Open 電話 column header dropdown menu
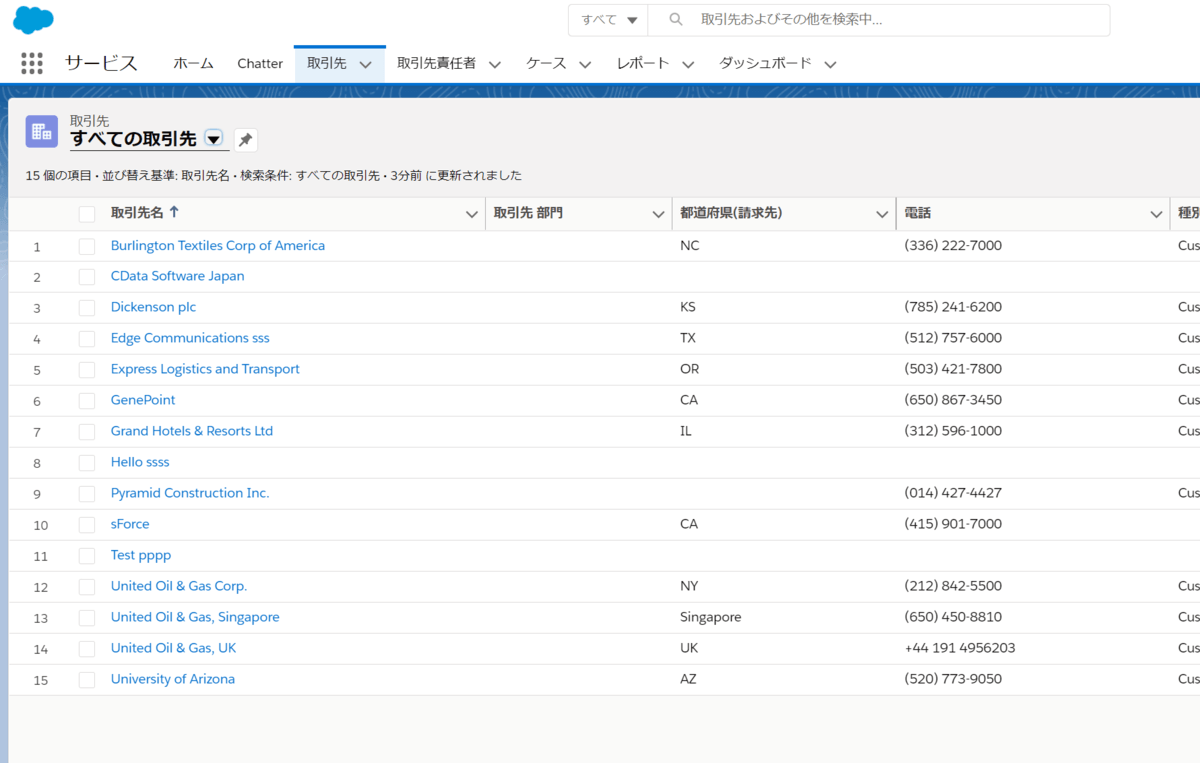Image resolution: width=1200 pixels, height=763 pixels. click(x=1155, y=214)
